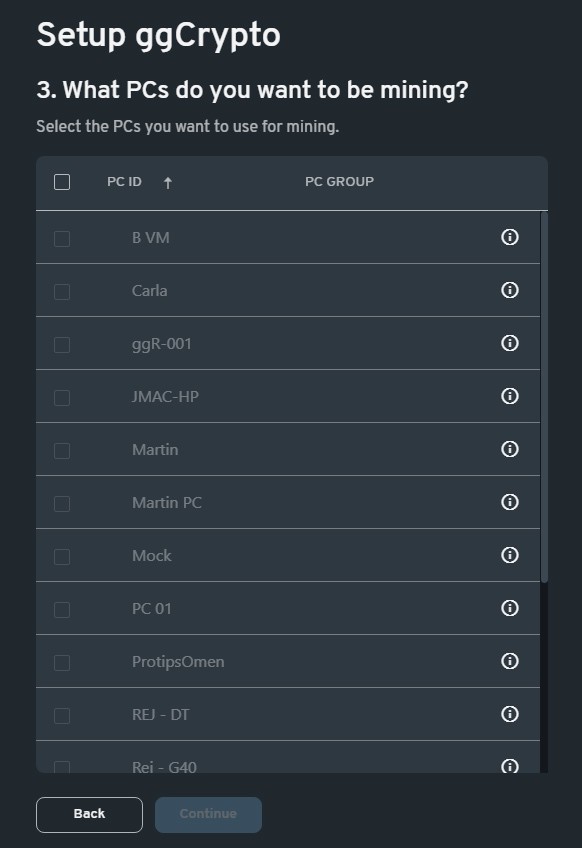Show info for Martin
The image size is (582, 848).
(509, 449)
